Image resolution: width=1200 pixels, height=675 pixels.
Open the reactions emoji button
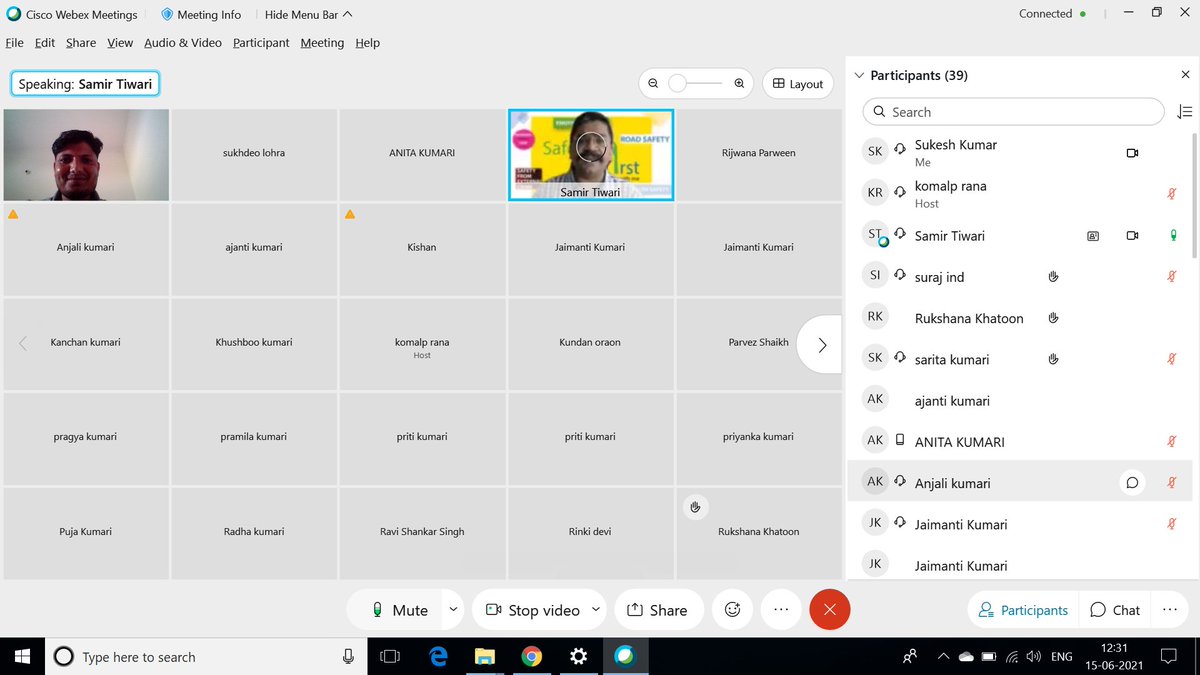(x=733, y=609)
